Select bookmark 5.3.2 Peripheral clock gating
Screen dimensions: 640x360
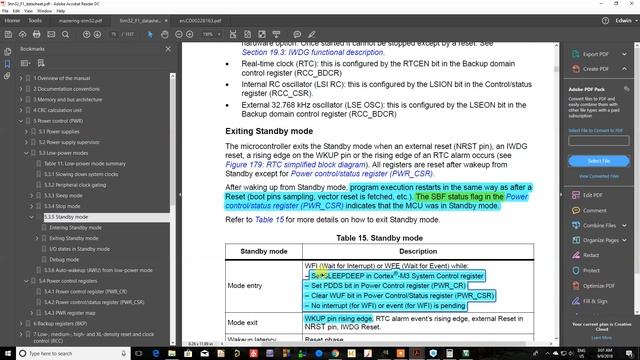[x=75, y=185]
